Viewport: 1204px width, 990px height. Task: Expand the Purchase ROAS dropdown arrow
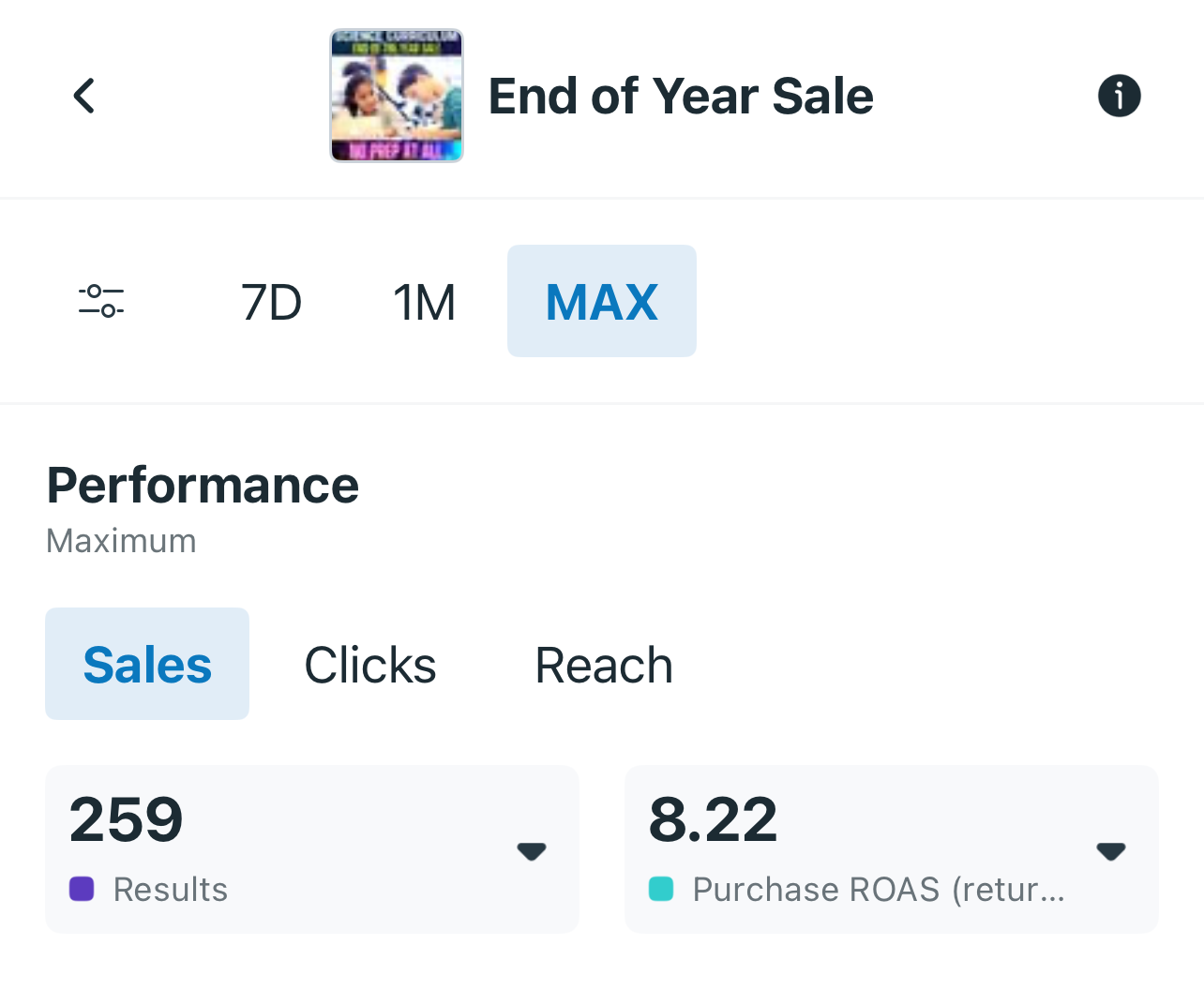coord(1111,851)
